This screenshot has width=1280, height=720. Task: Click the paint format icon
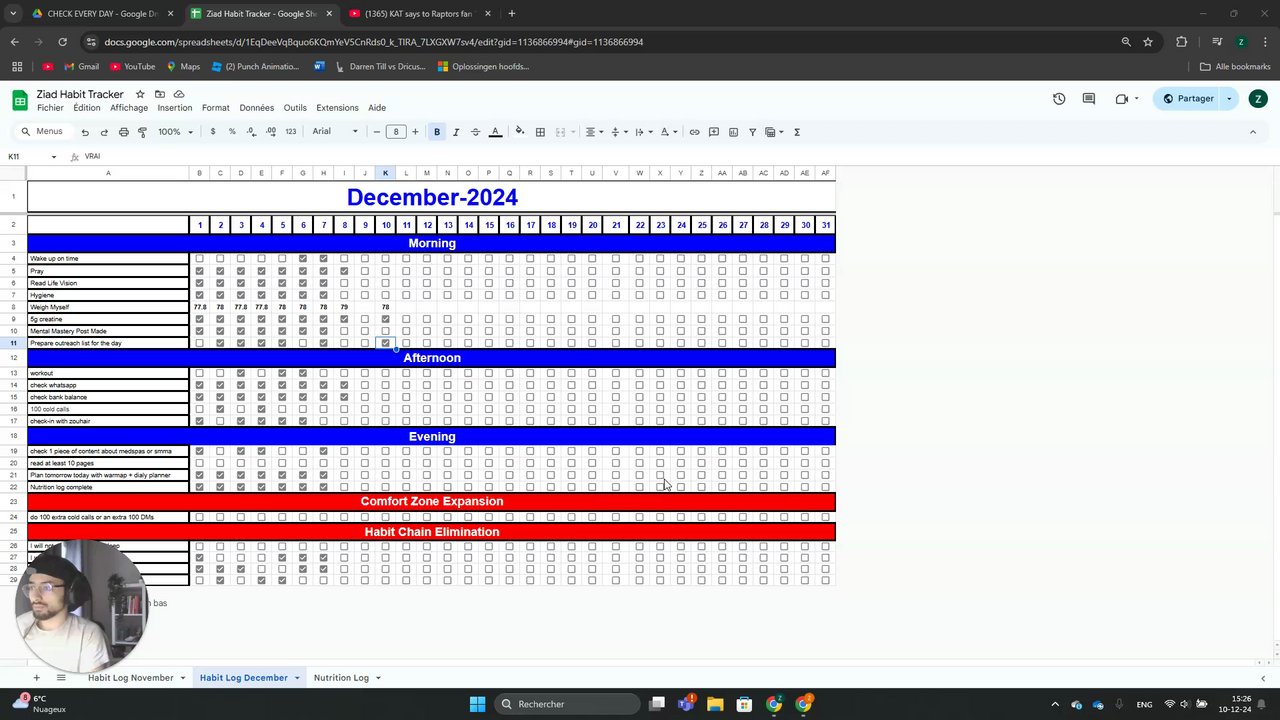(143, 132)
